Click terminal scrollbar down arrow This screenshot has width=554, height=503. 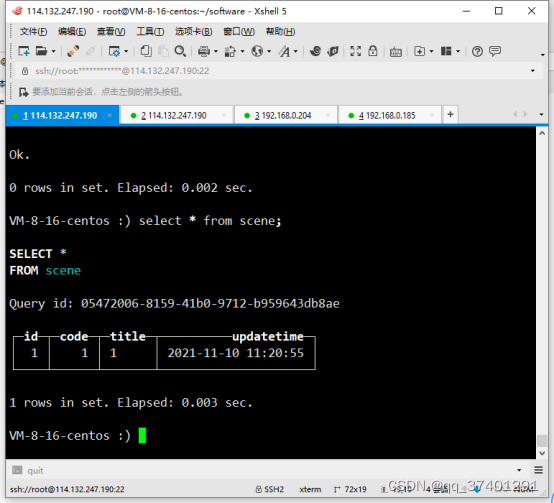542,453
